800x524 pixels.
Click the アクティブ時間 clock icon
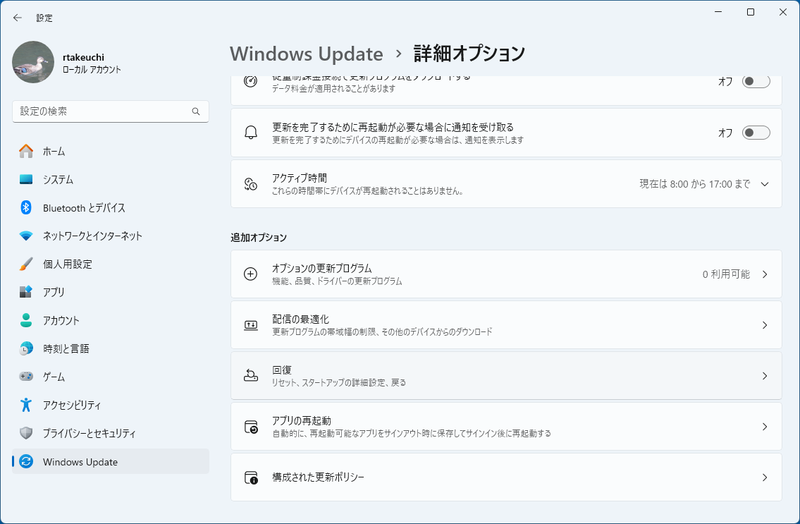point(251,184)
